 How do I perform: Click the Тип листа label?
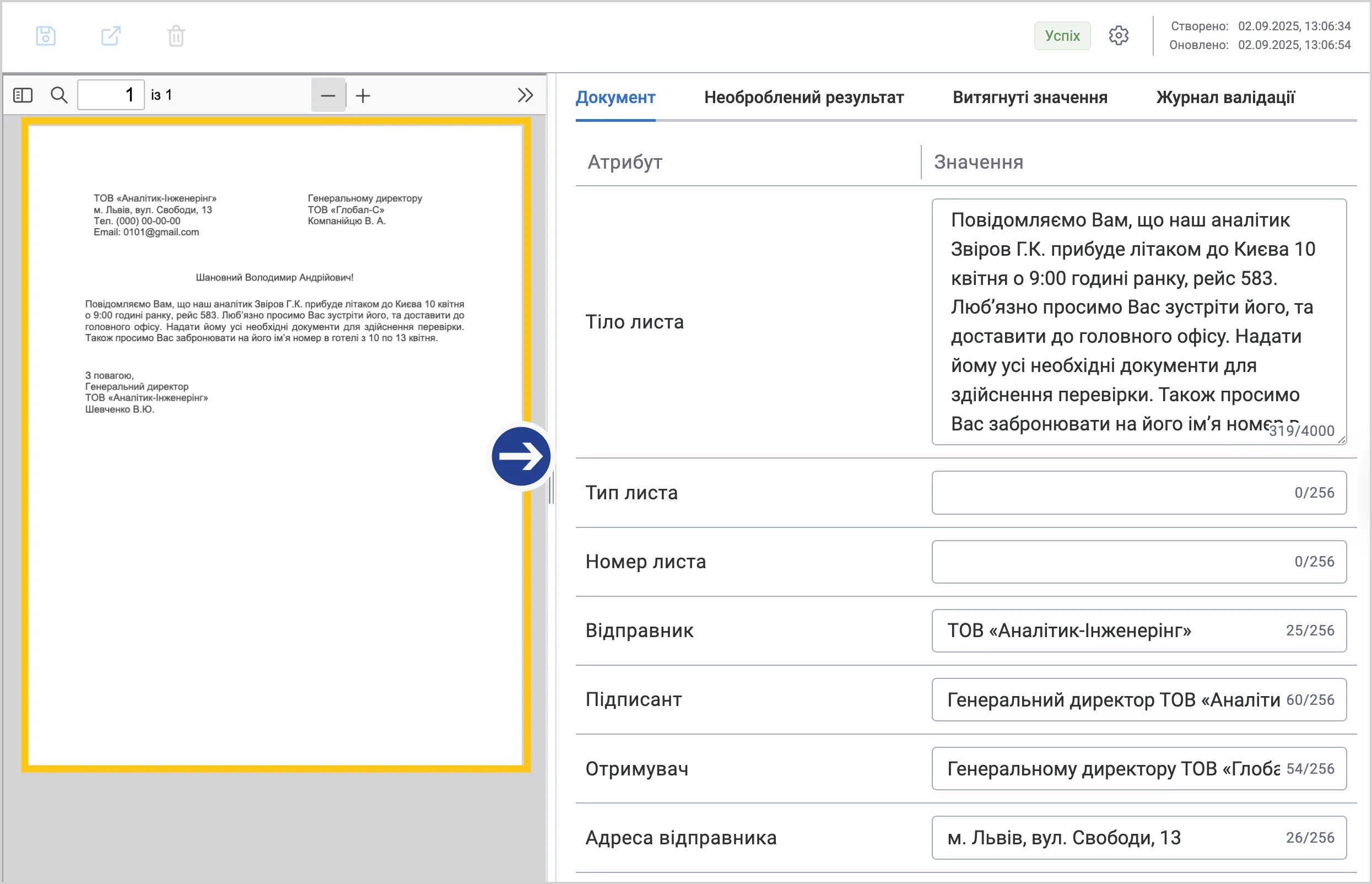631,493
